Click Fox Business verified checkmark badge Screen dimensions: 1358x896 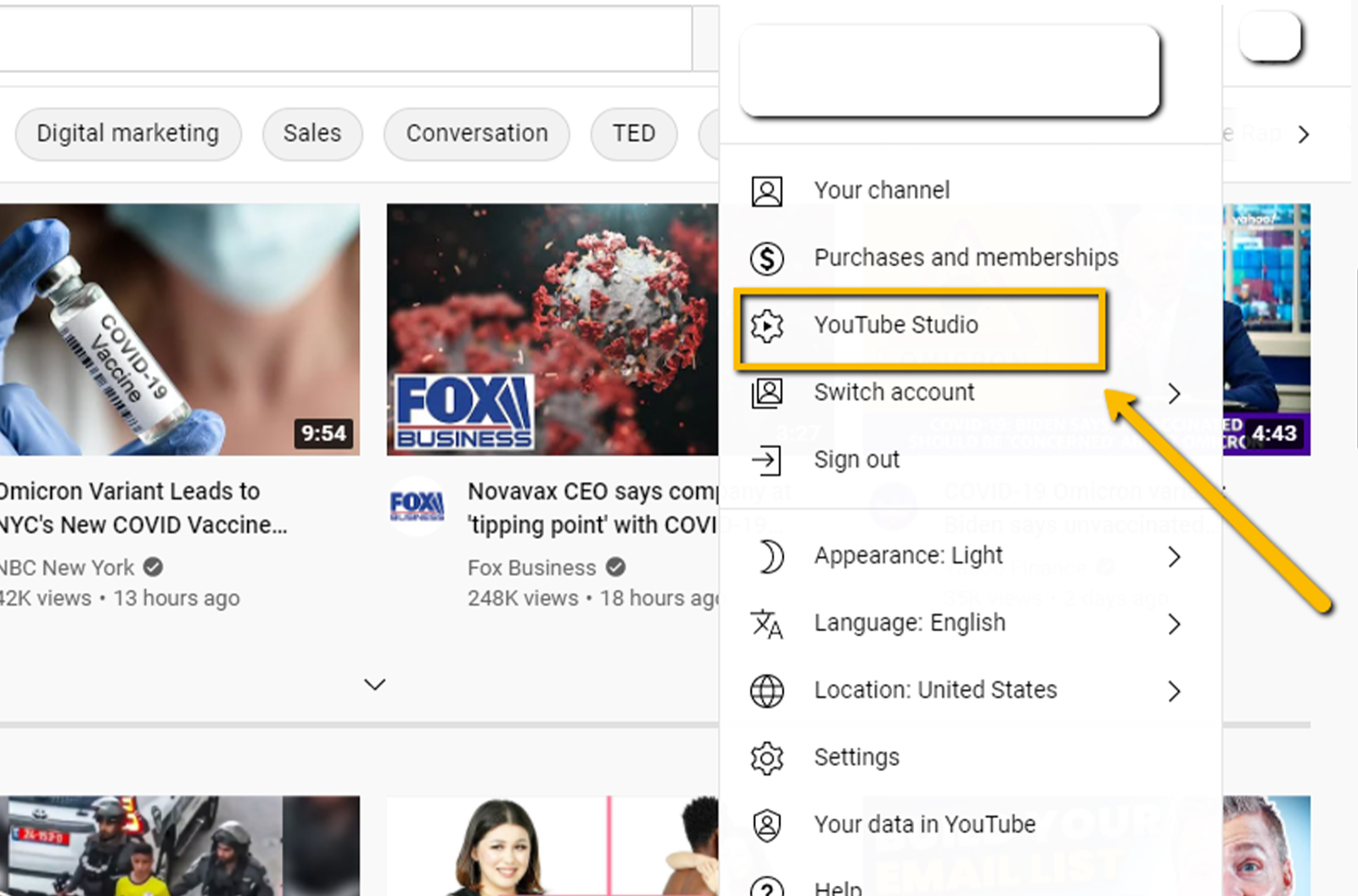616,567
